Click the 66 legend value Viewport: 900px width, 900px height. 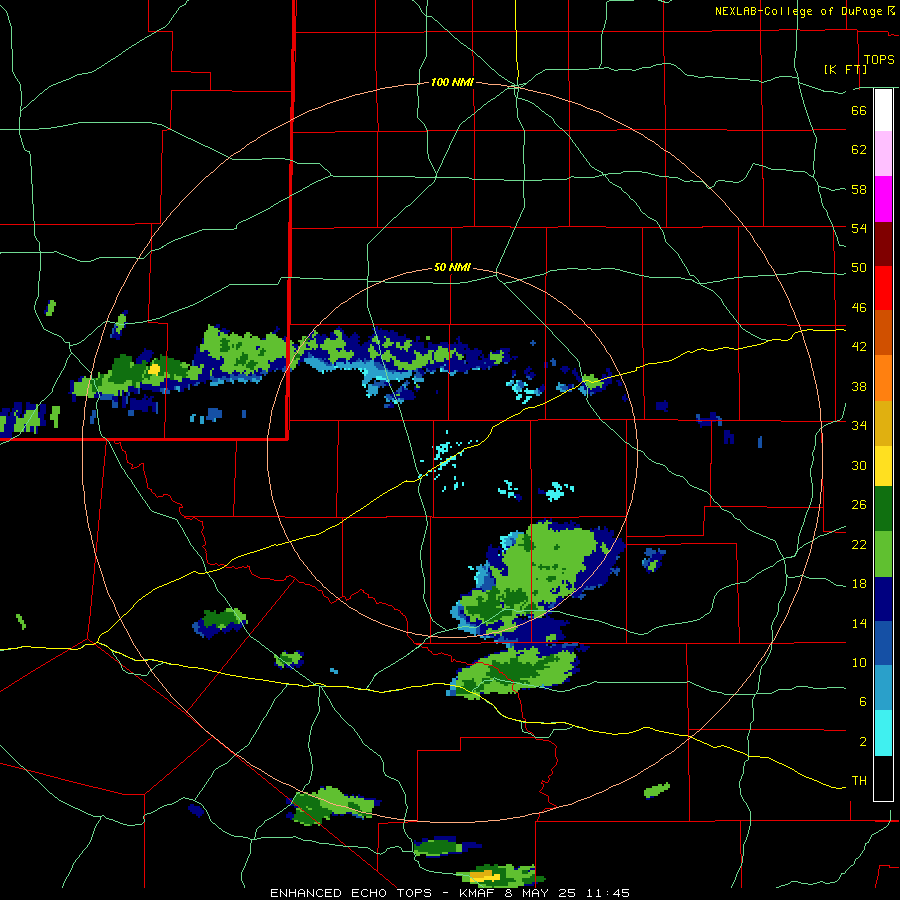point(859,110)
